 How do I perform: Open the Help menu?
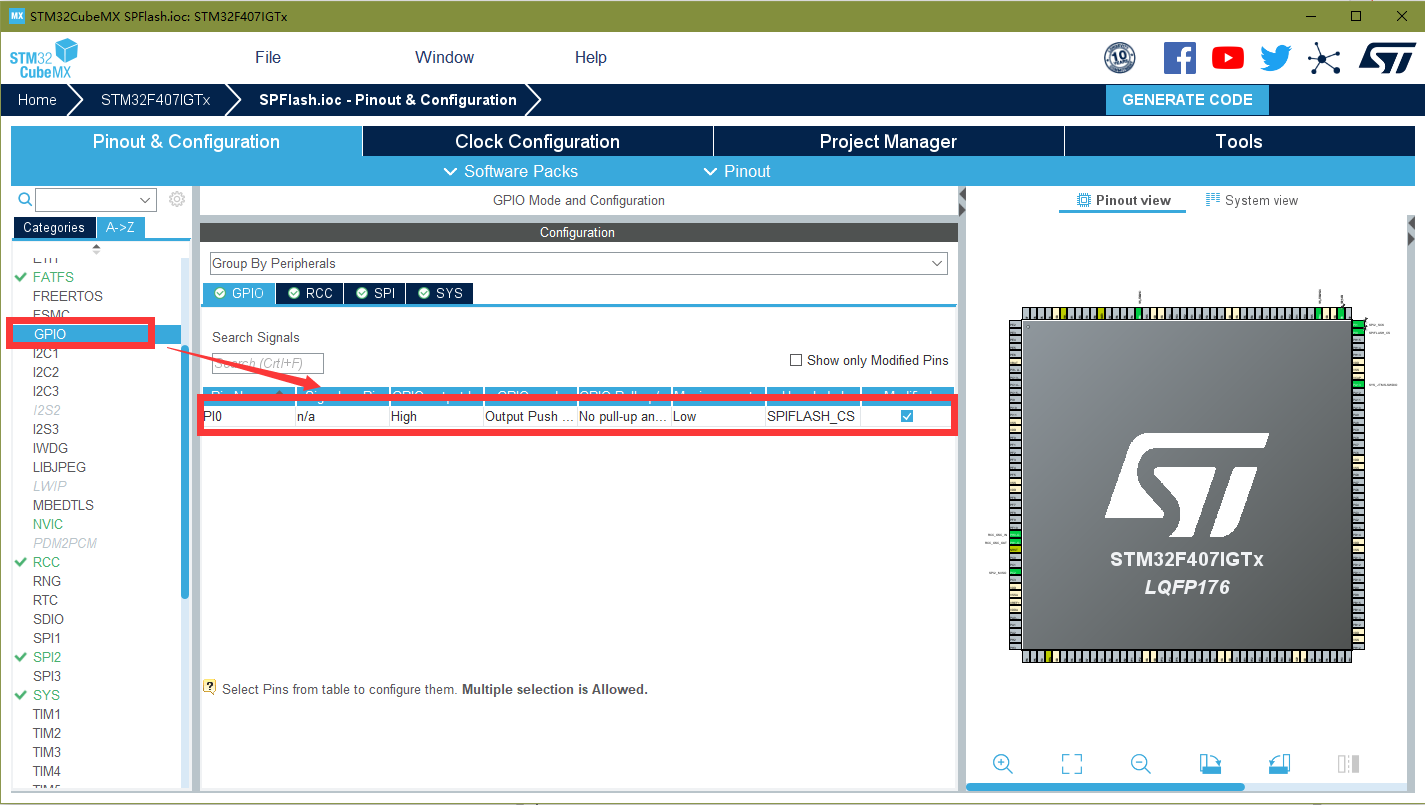(x=590, y=57)
